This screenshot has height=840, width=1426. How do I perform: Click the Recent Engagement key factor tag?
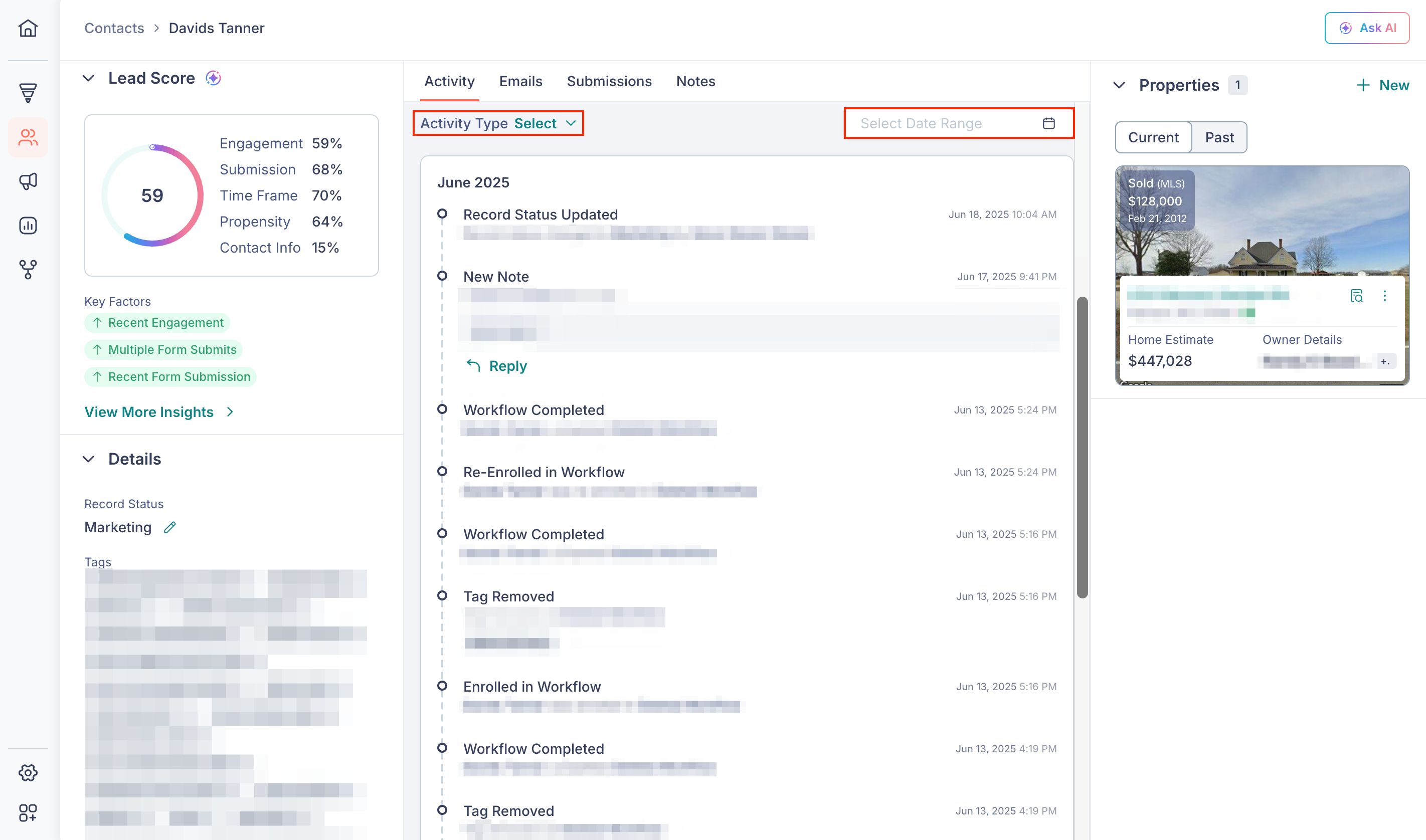157,323
